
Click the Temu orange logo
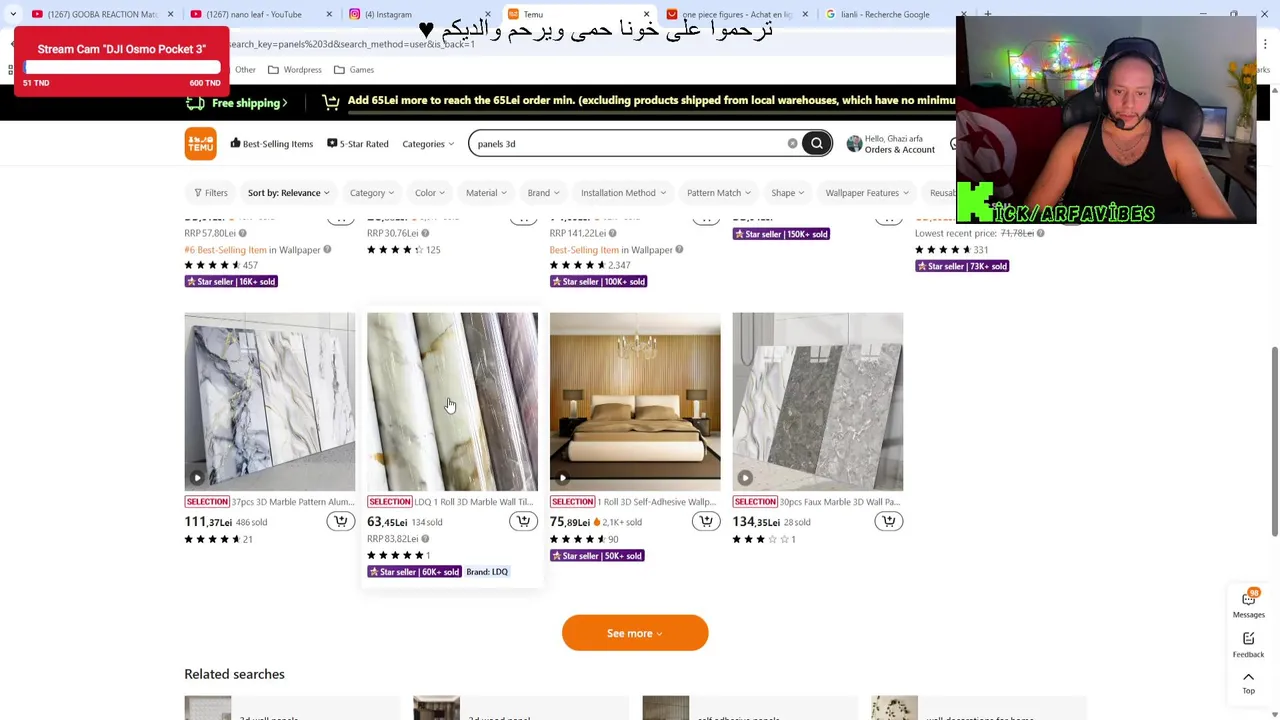pos(200,143)
